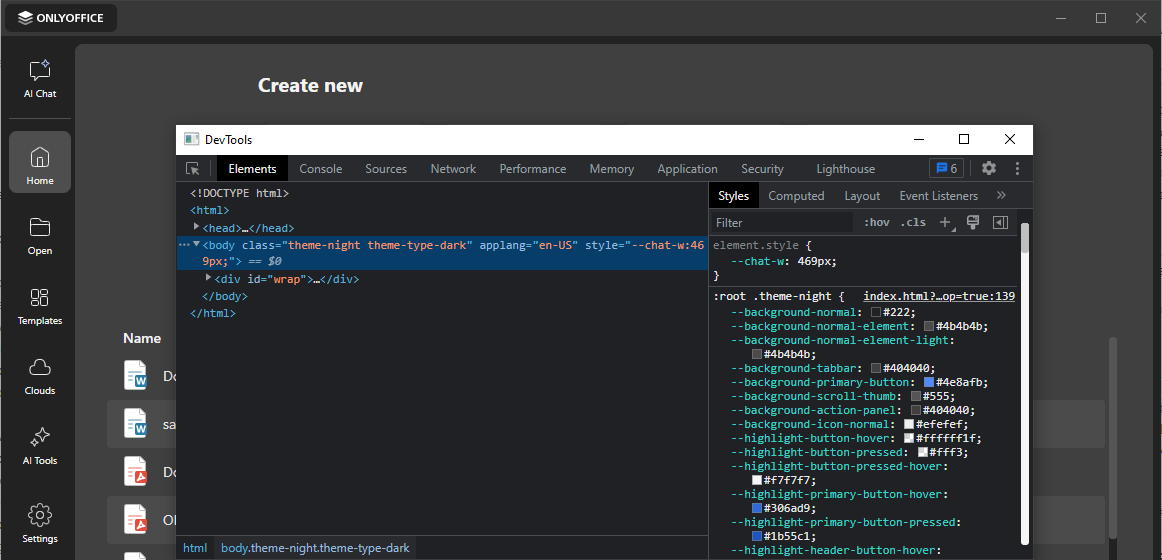Click the --background-normal-element #4b4b4b swatch

click(x=929, y=327)
